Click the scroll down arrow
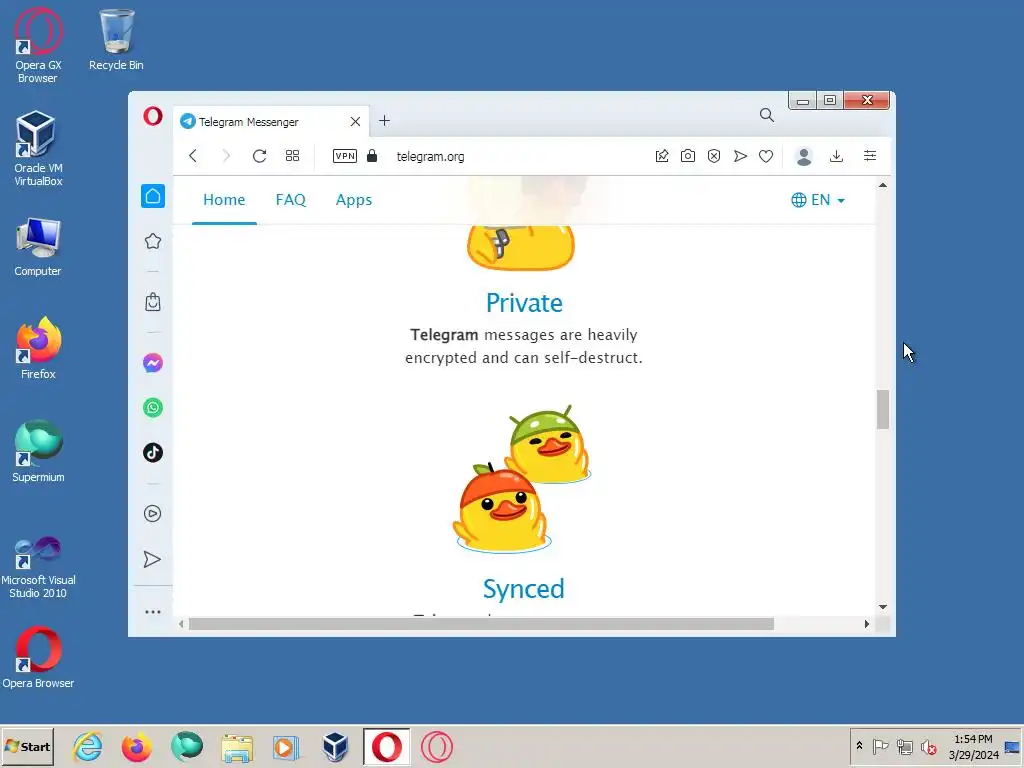 [883, 607]
